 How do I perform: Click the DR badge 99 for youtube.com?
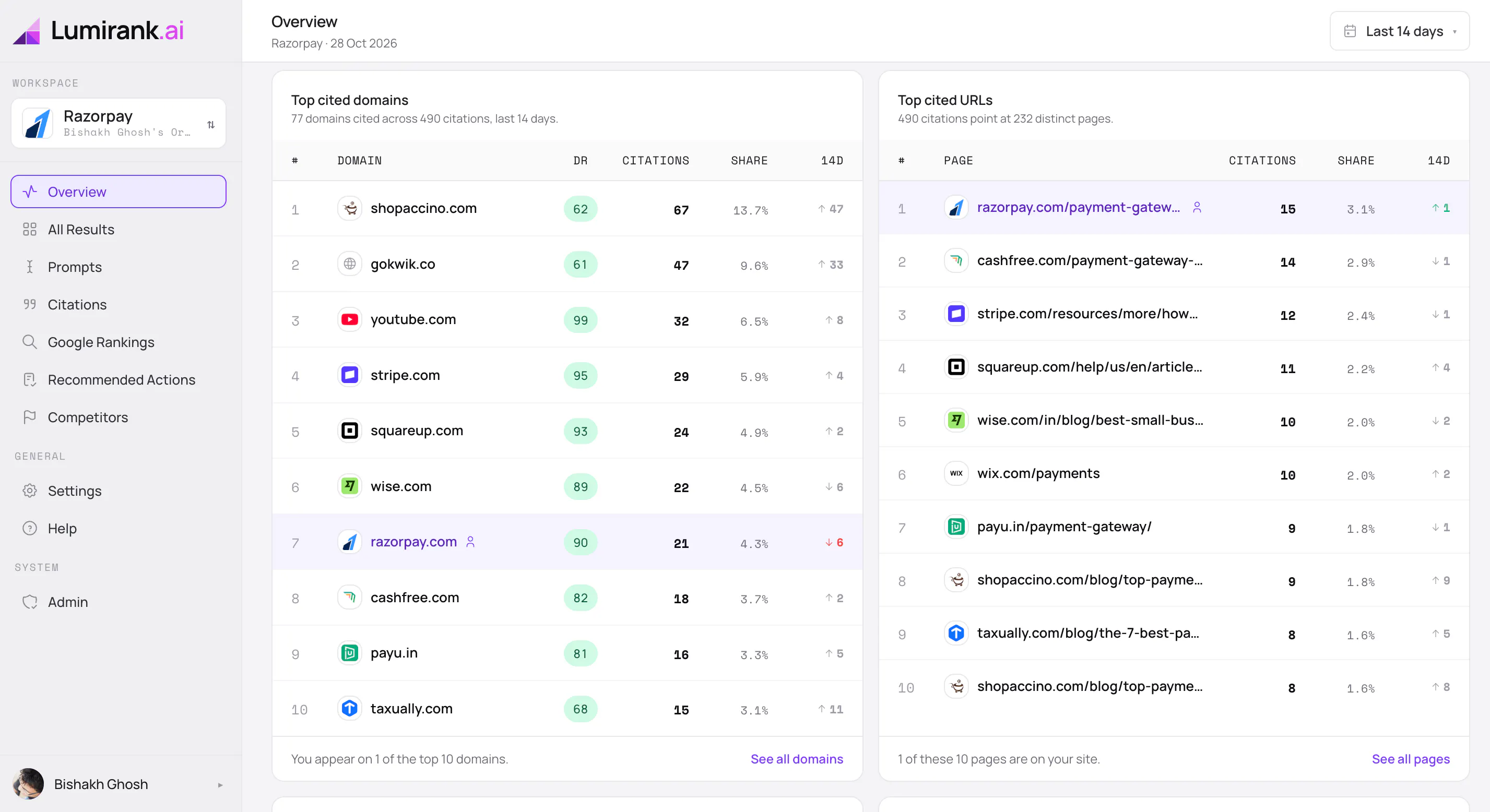click(x=580, y=320)
